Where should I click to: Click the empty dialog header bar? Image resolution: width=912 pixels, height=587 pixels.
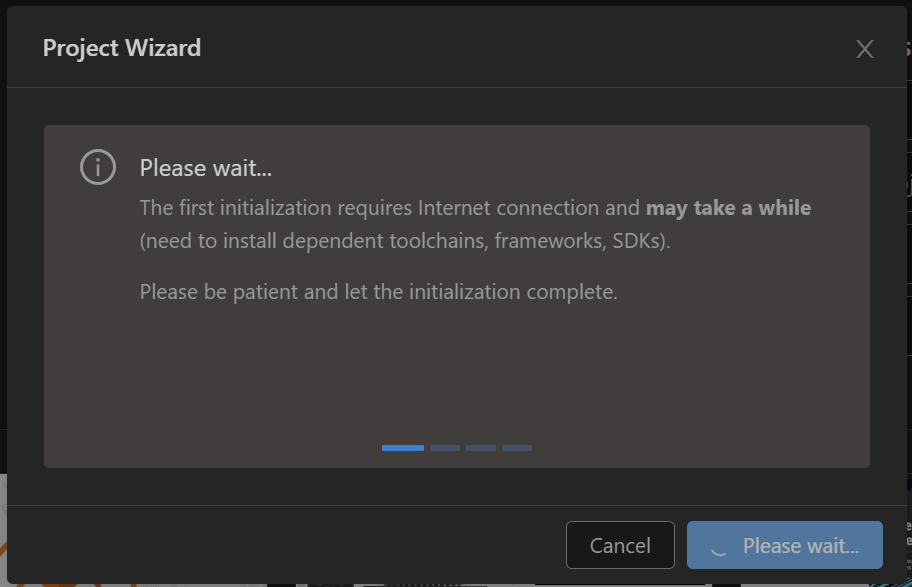click(x=500, y=48)
